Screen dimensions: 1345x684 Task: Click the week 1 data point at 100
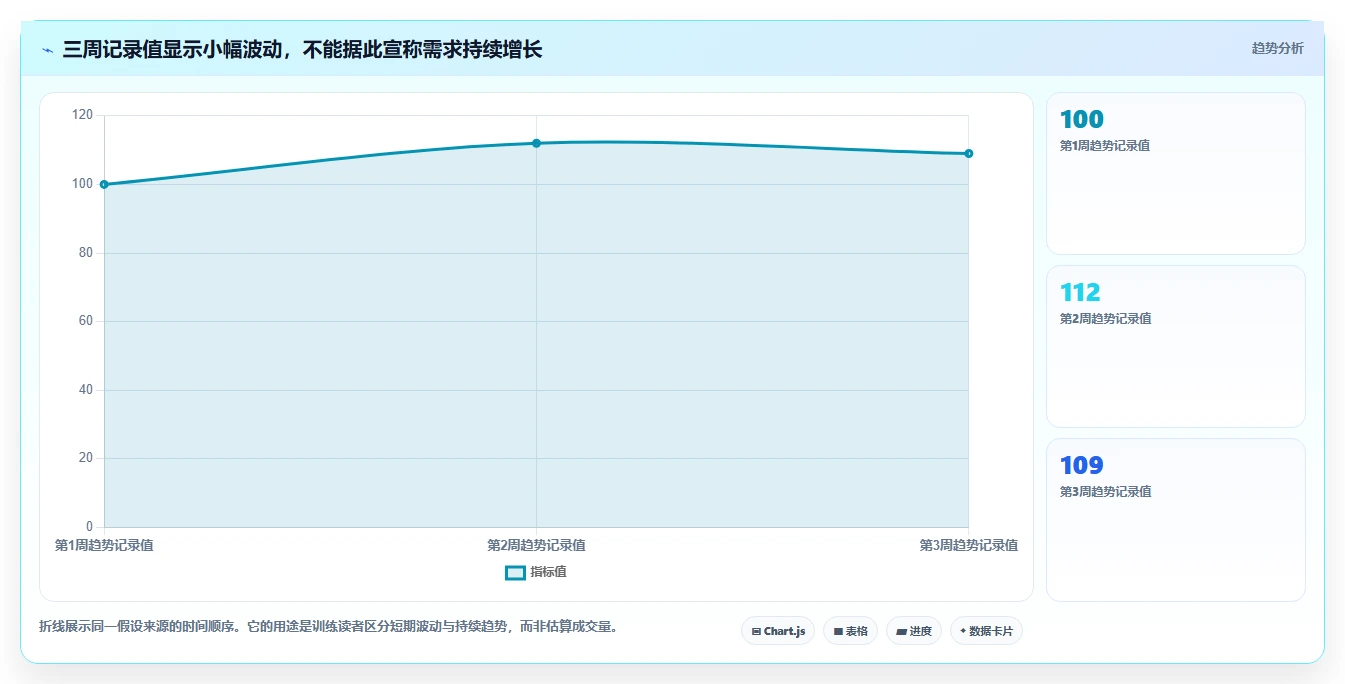104,184
